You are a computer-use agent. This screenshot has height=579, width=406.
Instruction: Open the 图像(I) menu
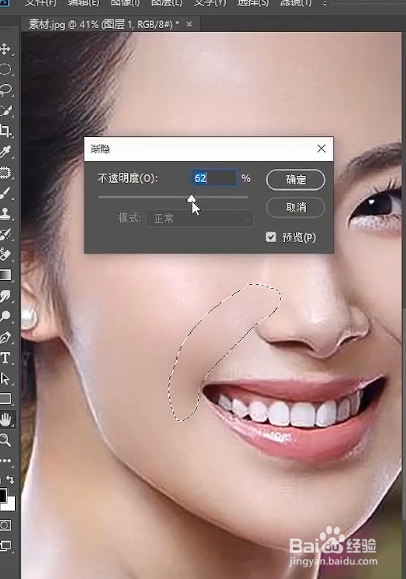pyautogui.click(x=125, y=3)
